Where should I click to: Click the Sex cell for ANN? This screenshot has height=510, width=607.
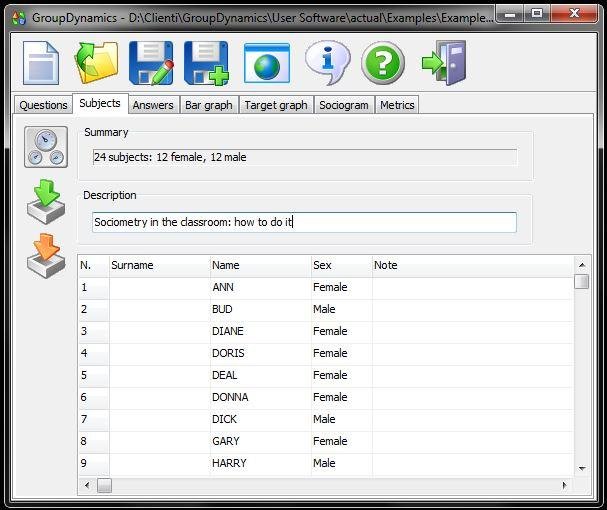pyautogui.click(x=342, y=287)
